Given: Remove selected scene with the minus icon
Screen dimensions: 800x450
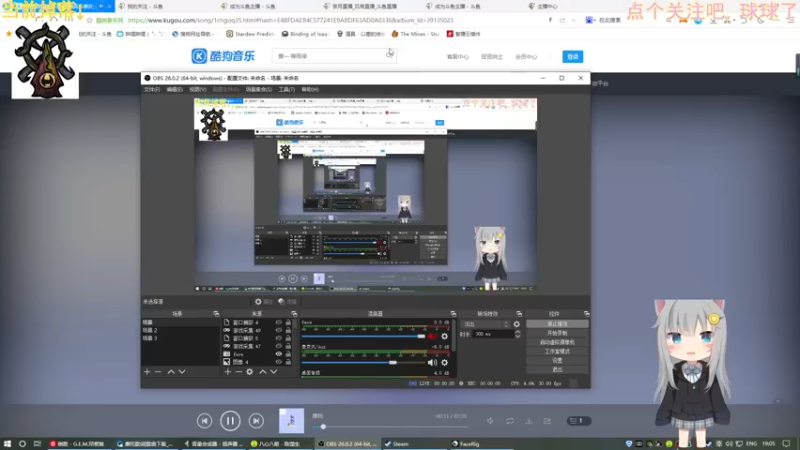Looking at the screenshot, I should click(158, 372).
